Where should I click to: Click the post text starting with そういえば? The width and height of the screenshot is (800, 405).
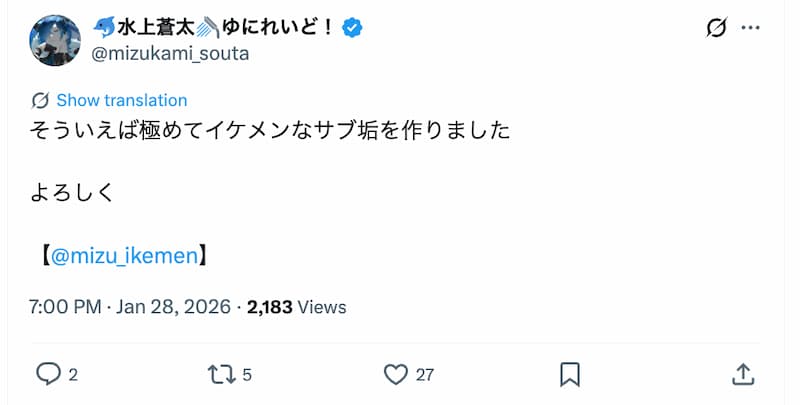(270, 131)
